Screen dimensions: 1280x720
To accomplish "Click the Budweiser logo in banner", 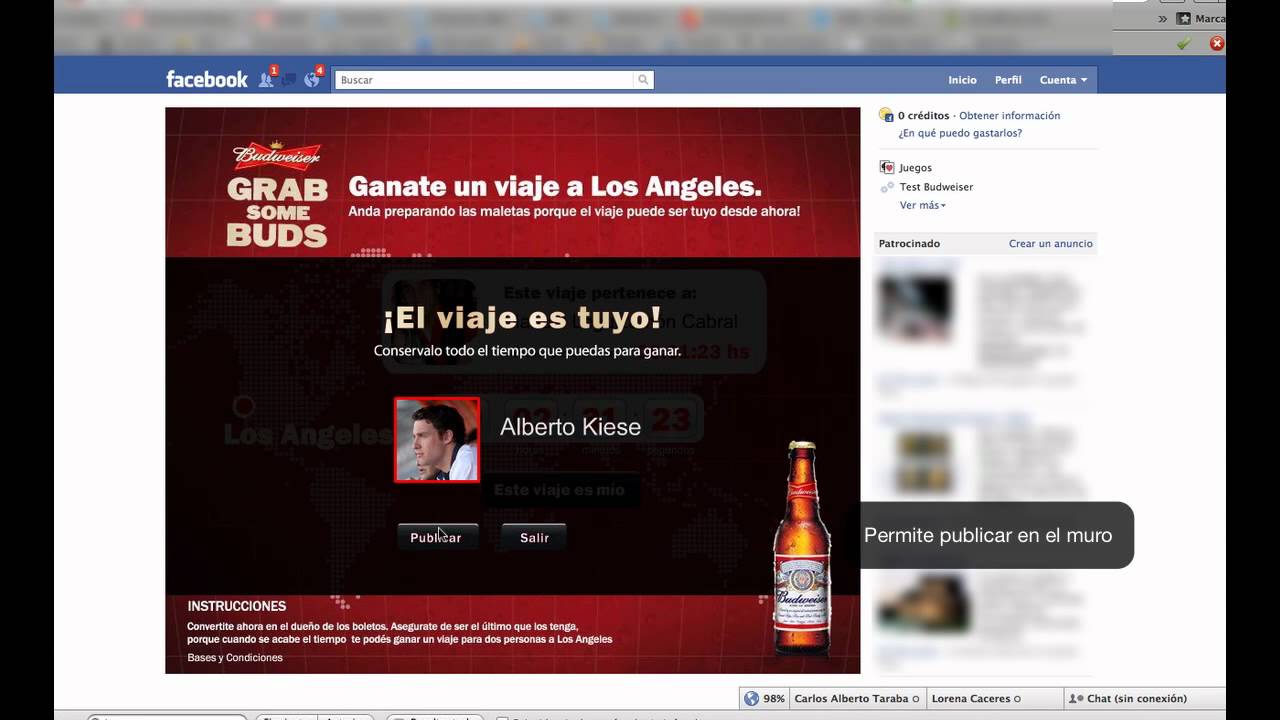I will click(277, 156).
